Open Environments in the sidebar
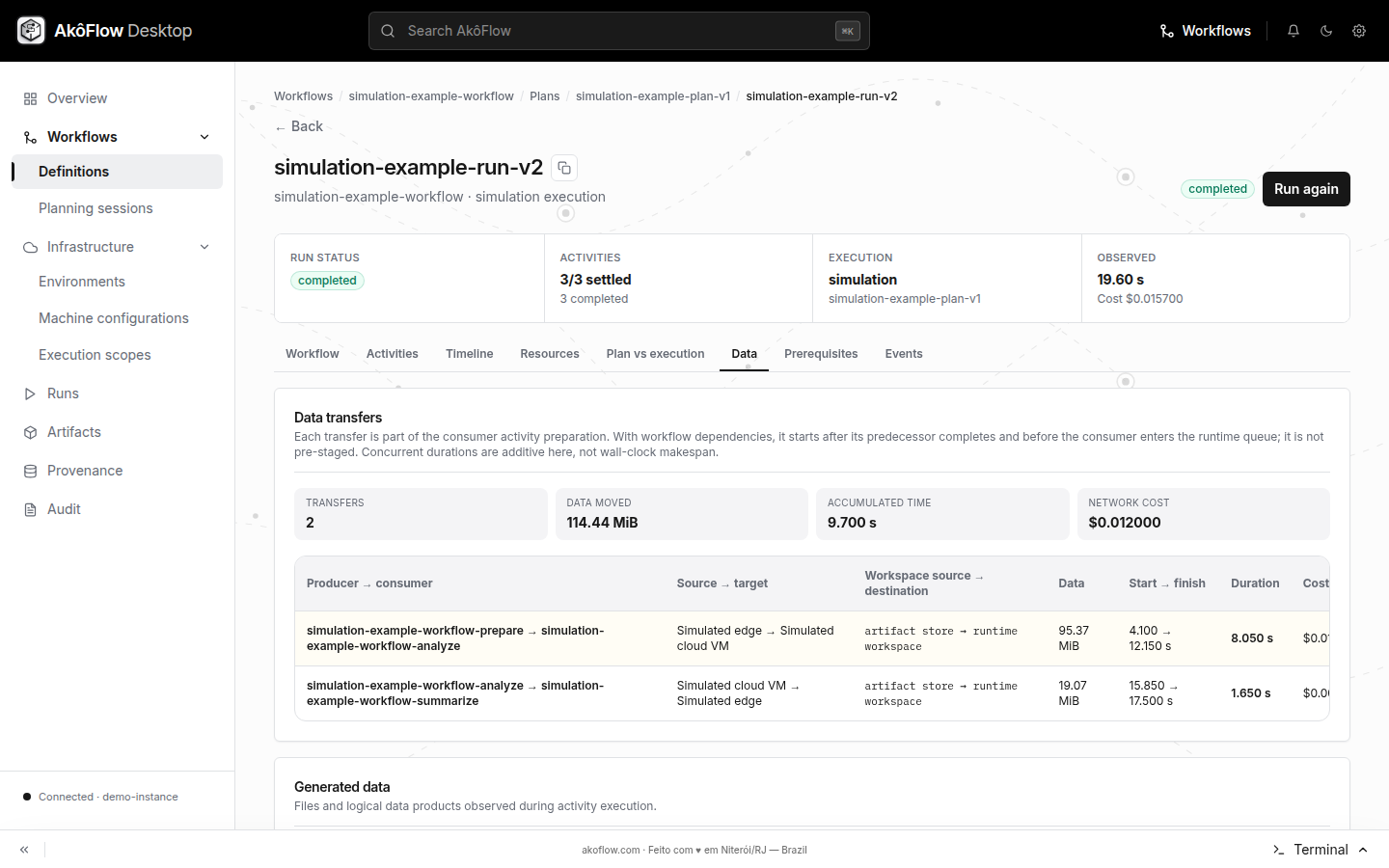Image resolution: width=1389 pixels, height=868 pixels. [x=117, y=282]
